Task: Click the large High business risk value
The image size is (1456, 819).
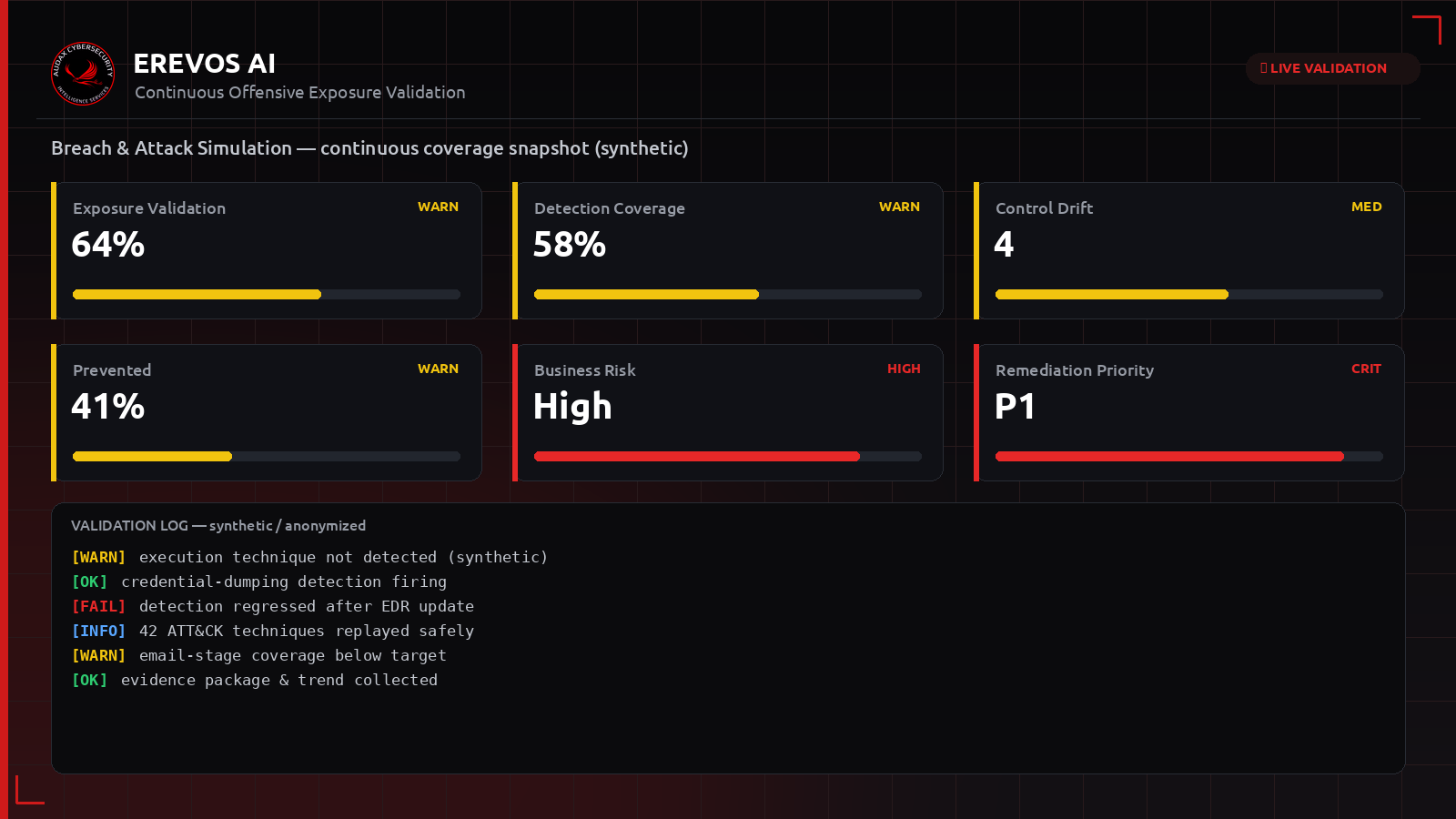Action: (572, 407)
